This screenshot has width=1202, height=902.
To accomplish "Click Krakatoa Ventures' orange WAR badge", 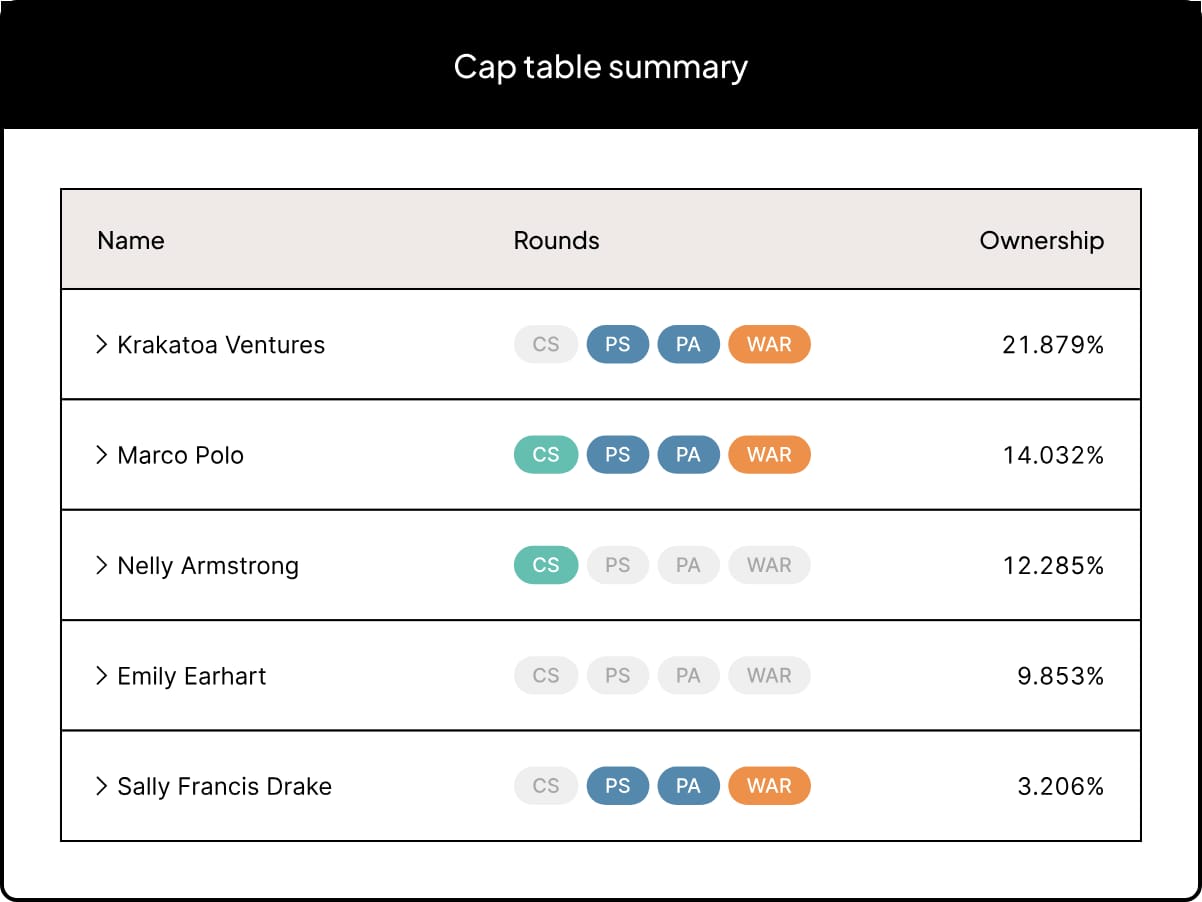I will (x=769, y=345).
